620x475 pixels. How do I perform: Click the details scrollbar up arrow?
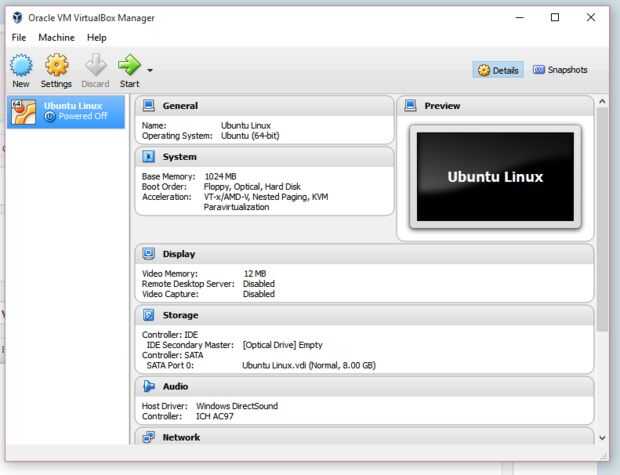(x=602, y=101)
